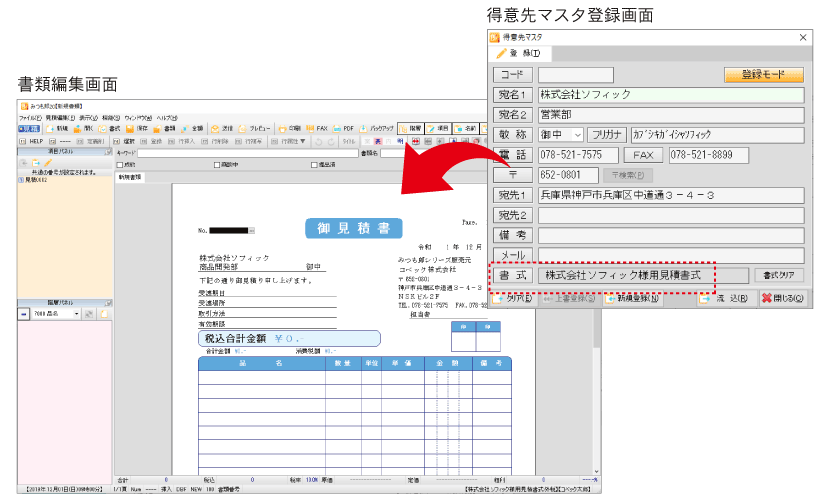This screenshot has width=830, height=500.
Task: Click the クリア(E) button in 得意先マスタ
Action: 513,298
